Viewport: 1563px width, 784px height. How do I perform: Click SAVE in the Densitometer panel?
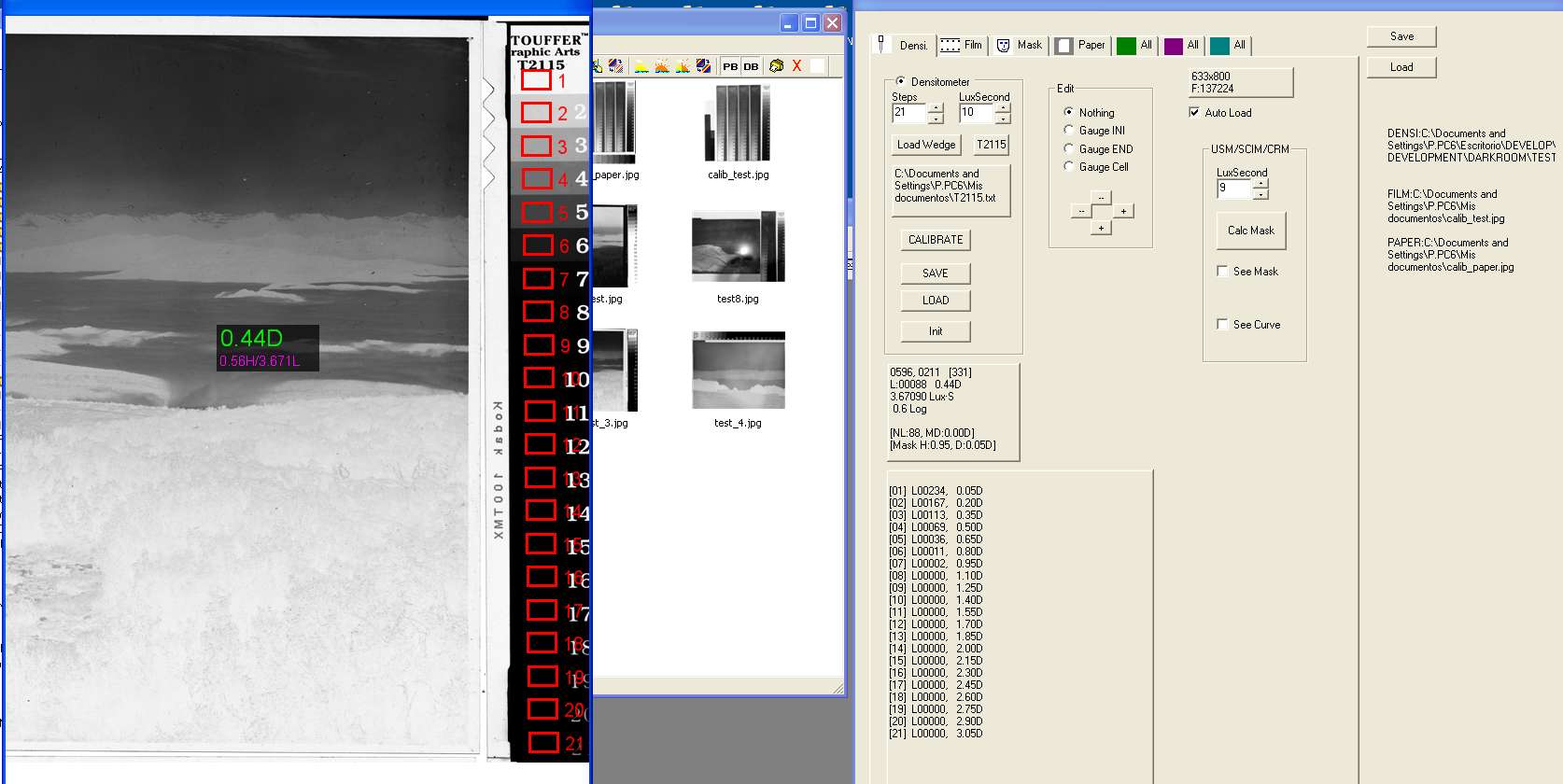[936, 273]
